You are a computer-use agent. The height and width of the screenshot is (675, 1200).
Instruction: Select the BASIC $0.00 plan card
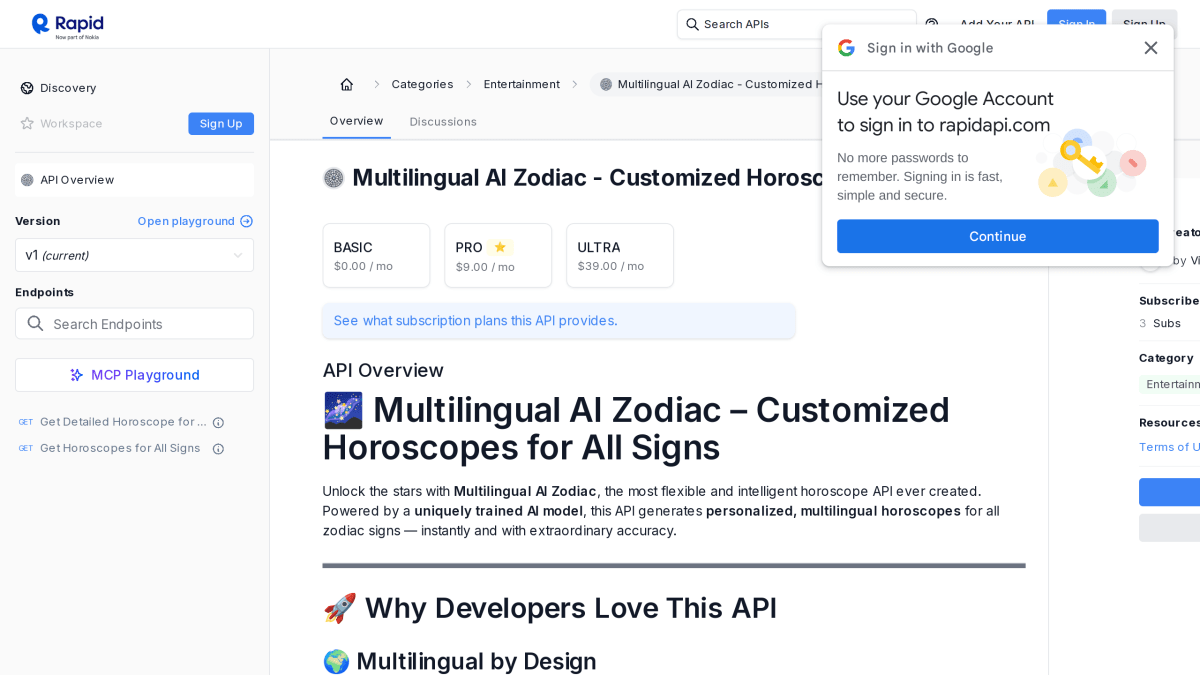(376, 255)
